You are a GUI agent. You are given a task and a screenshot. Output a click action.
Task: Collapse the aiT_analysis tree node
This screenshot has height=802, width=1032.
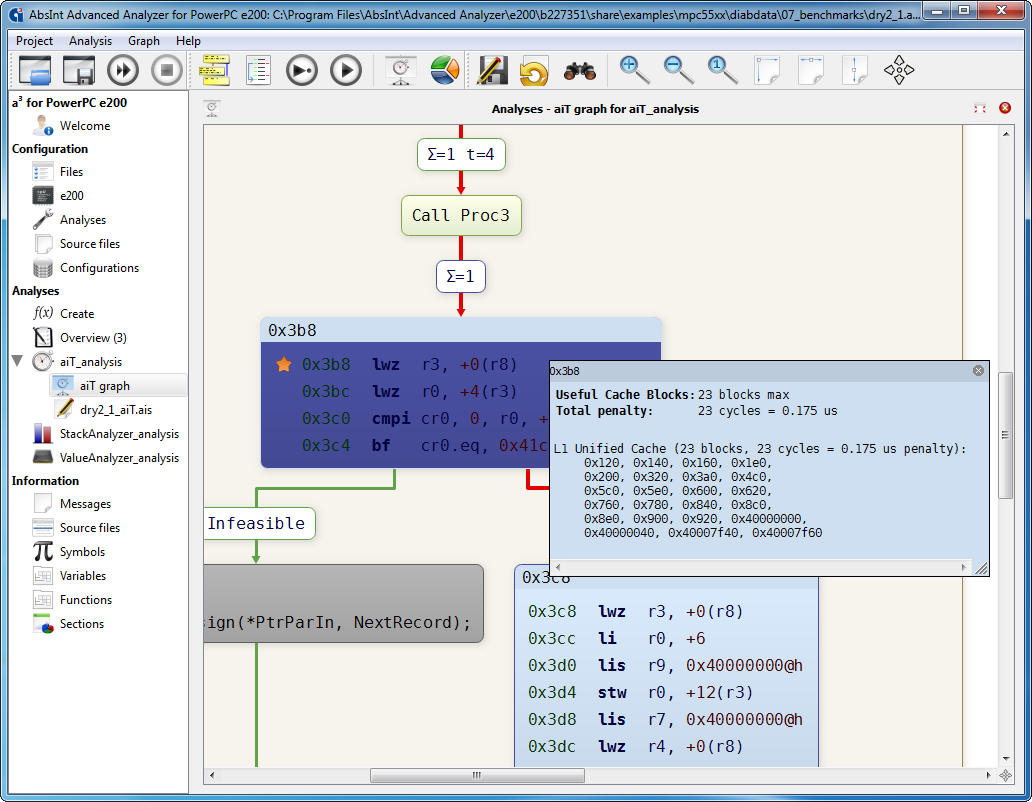[x=18, y=361]
